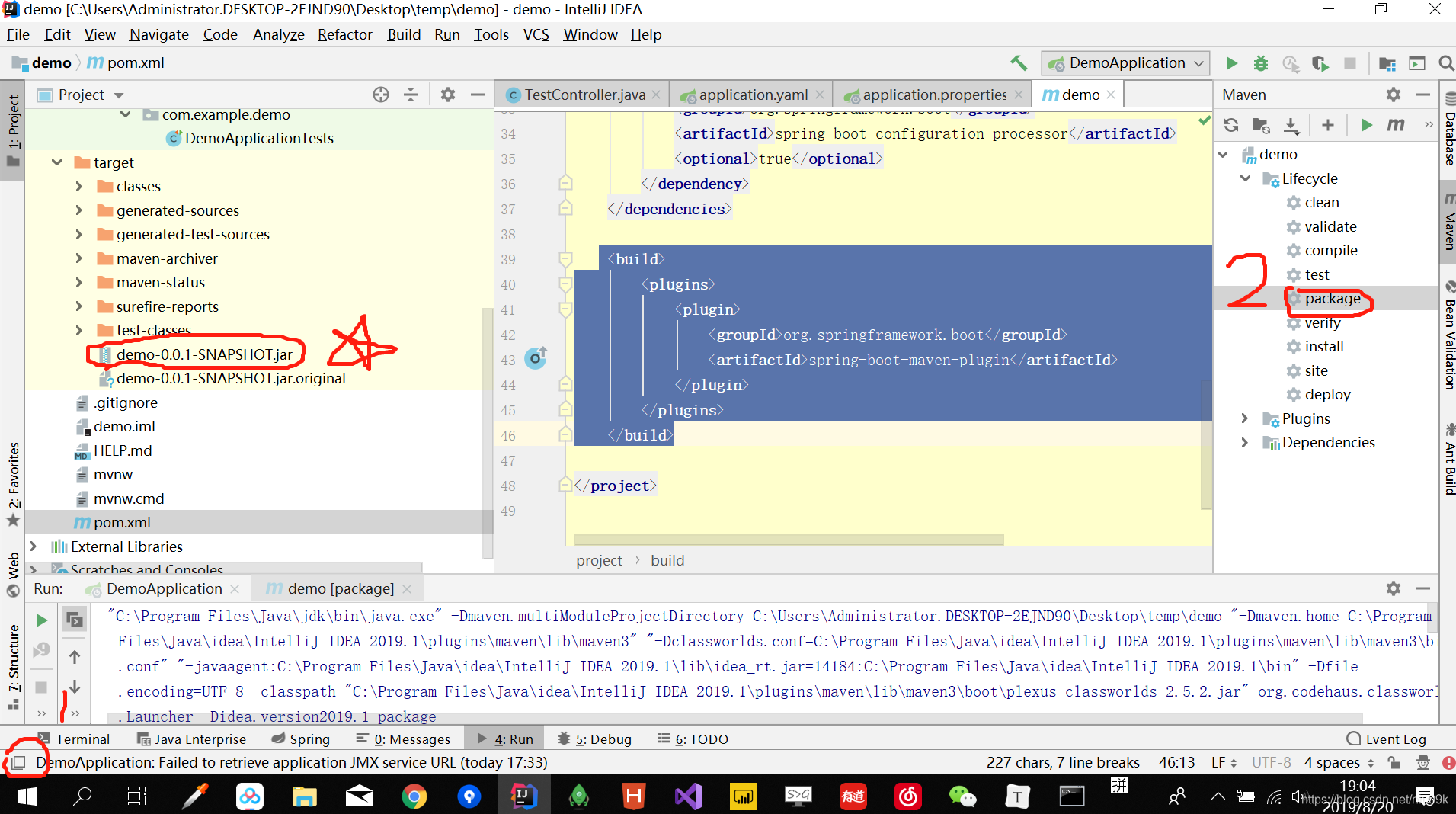Image resolution: width=1456 pixels, height=814 pixels.
Task: Collapse the target folder
Action: [x=57, y=162]
